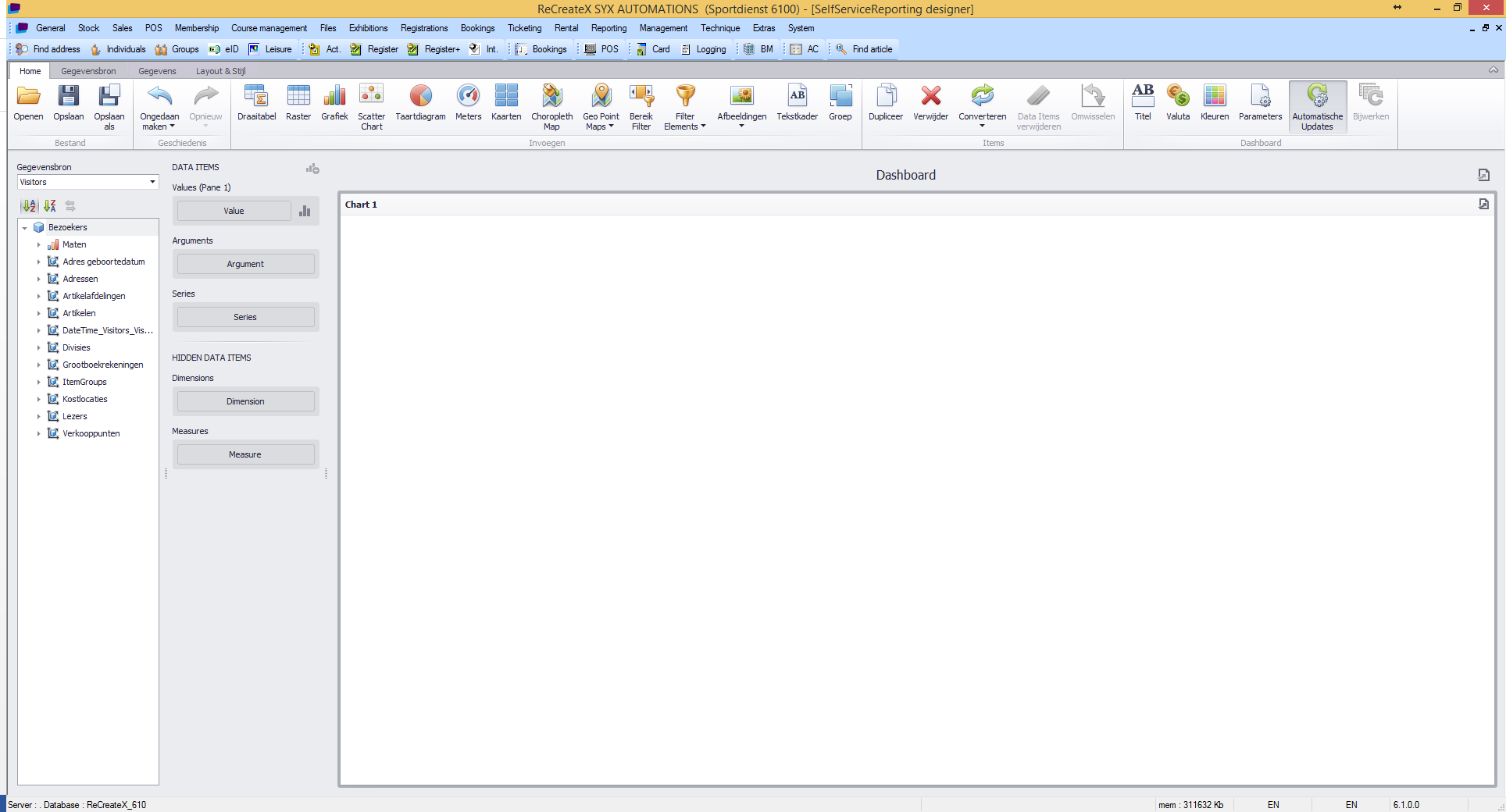Viewport: 1506px width, 812px height.
Task: Collapse the Bezoekers tree node
Action: pos(25,228)
